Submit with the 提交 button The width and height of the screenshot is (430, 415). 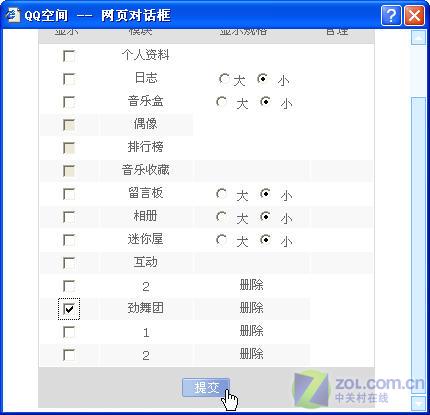tap(206, 387)
